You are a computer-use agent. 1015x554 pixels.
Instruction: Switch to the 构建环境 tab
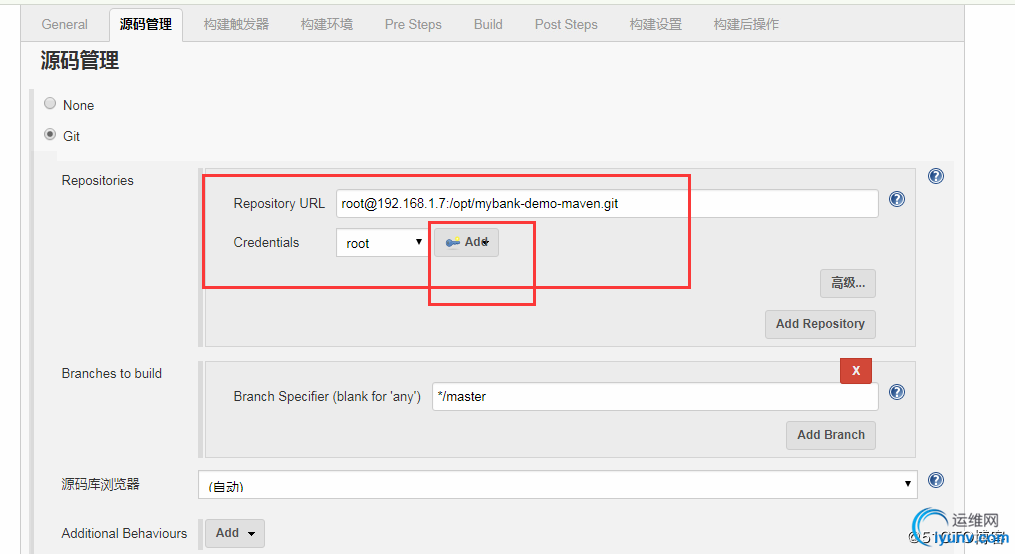coord(327,25)
